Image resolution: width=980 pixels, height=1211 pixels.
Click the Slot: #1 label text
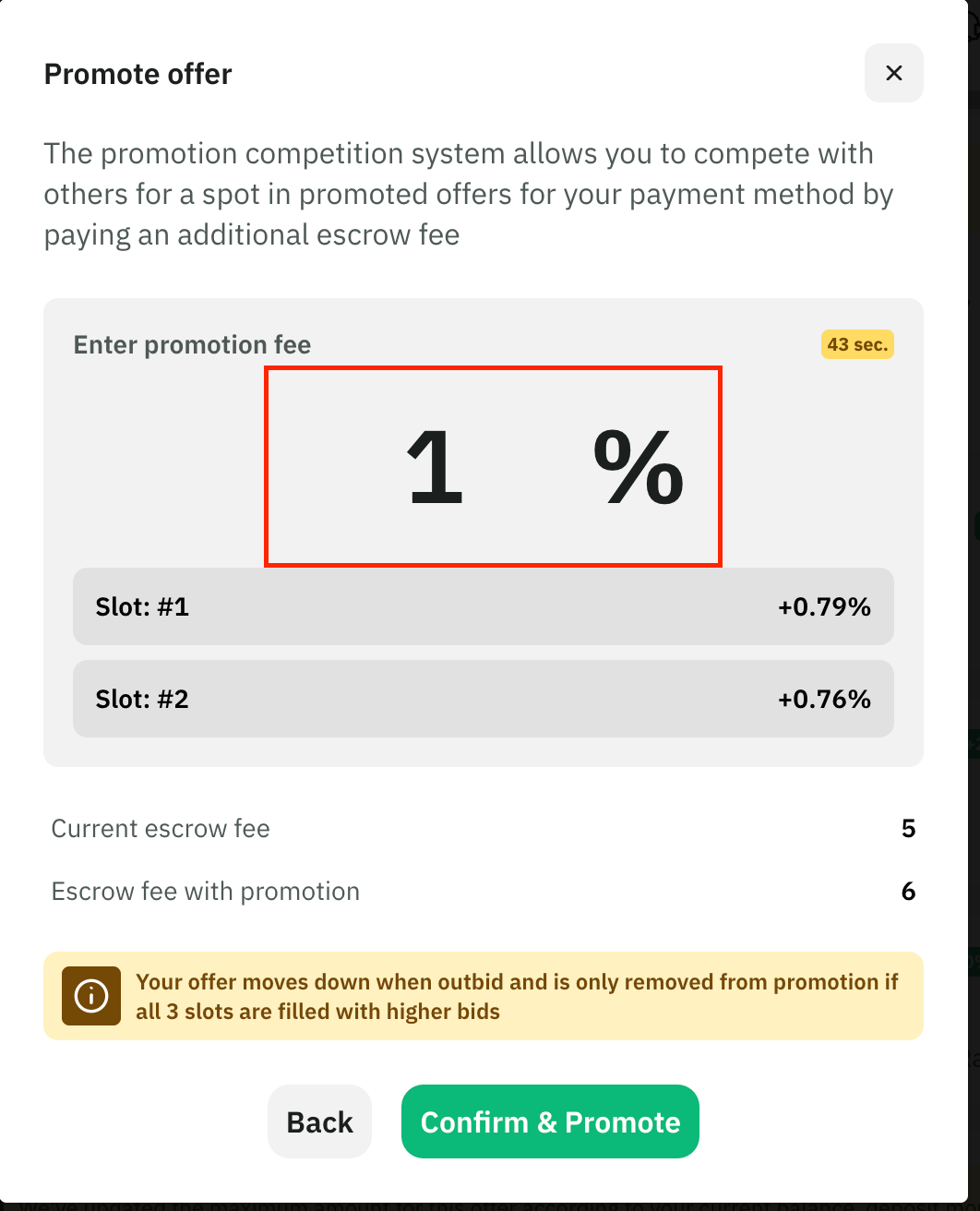point(142,606)
